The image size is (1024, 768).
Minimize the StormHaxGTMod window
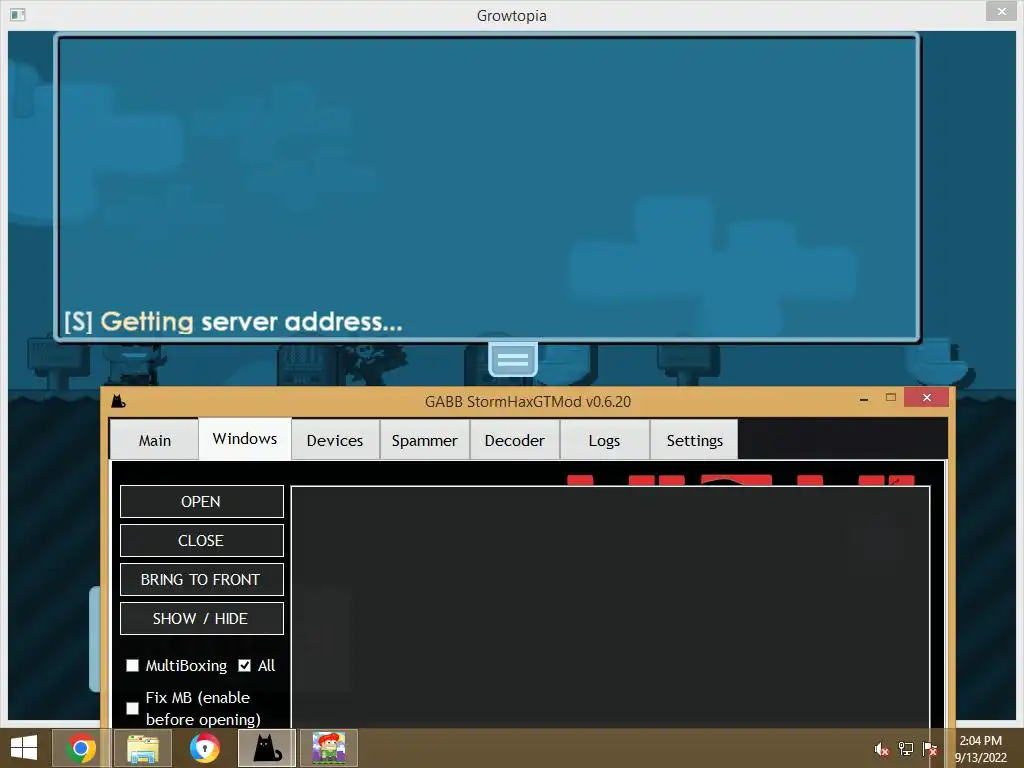pos(864,398)
